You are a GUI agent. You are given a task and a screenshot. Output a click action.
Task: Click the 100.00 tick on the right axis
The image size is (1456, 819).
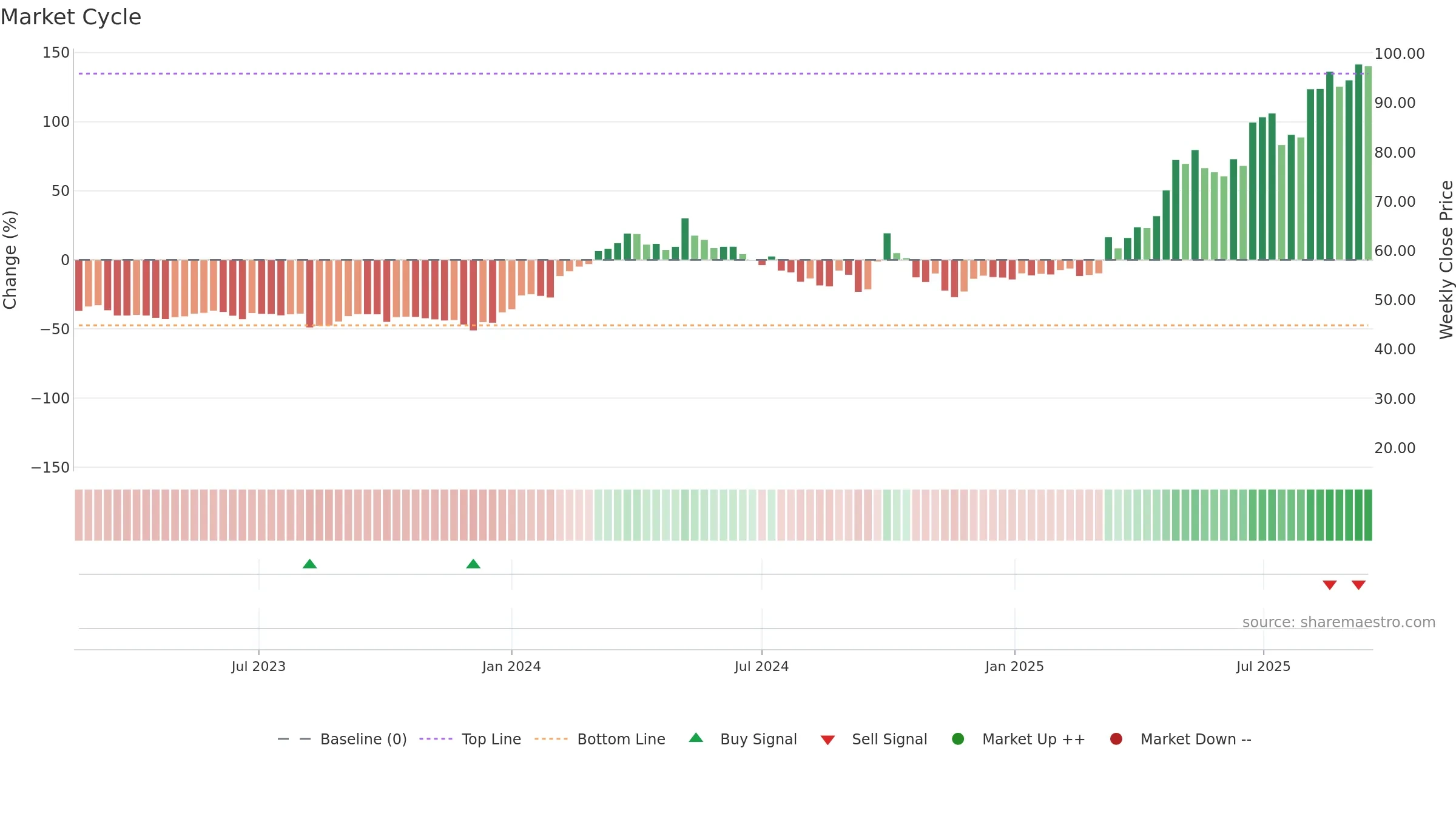(1400, 53)
